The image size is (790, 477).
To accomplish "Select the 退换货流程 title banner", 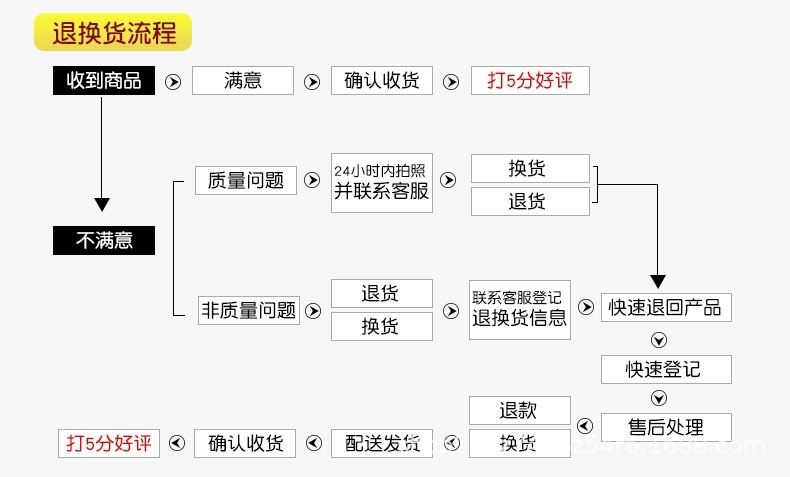I will click(112, 32).
